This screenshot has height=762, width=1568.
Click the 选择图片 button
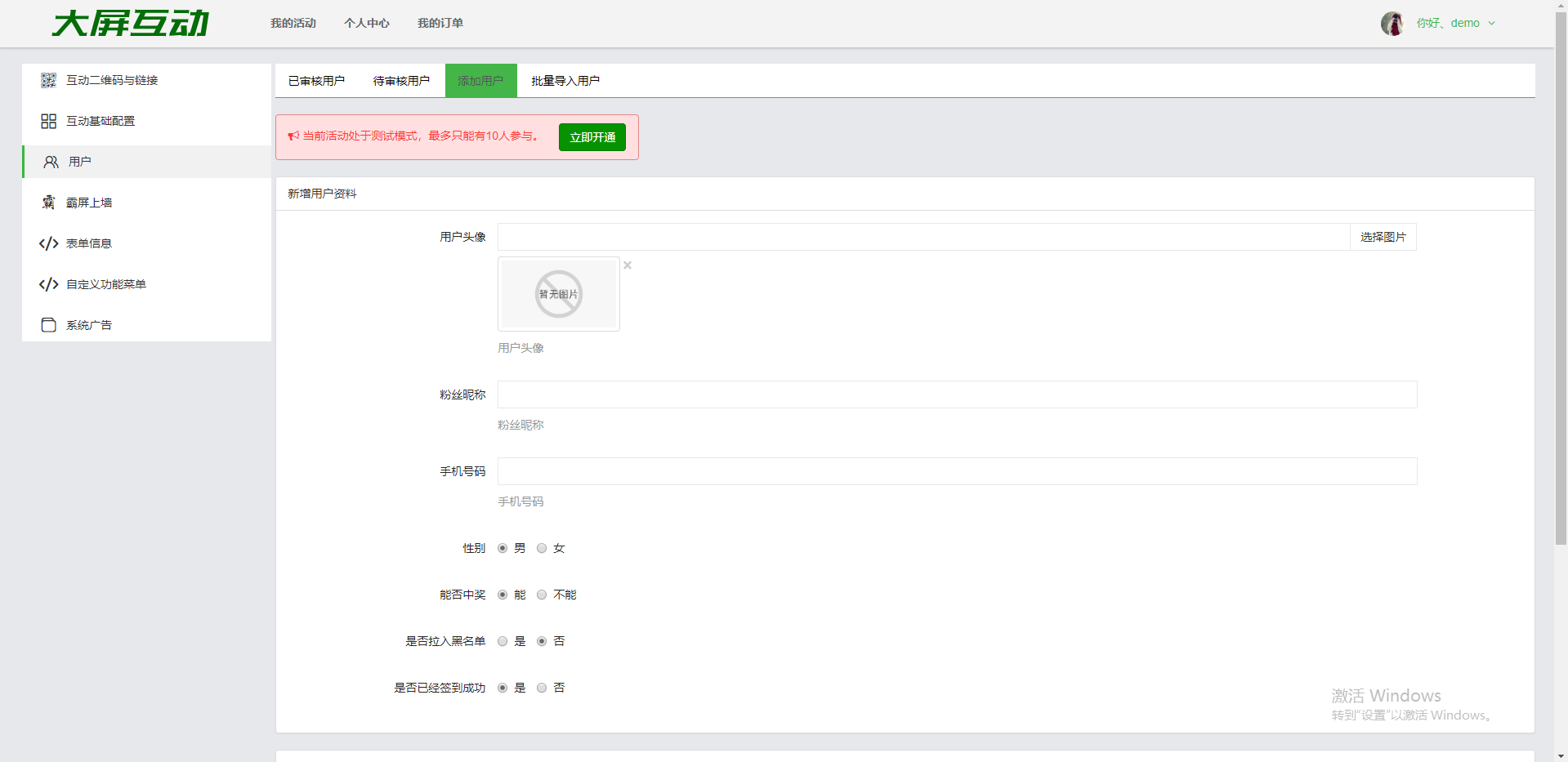coord(1383,237)
